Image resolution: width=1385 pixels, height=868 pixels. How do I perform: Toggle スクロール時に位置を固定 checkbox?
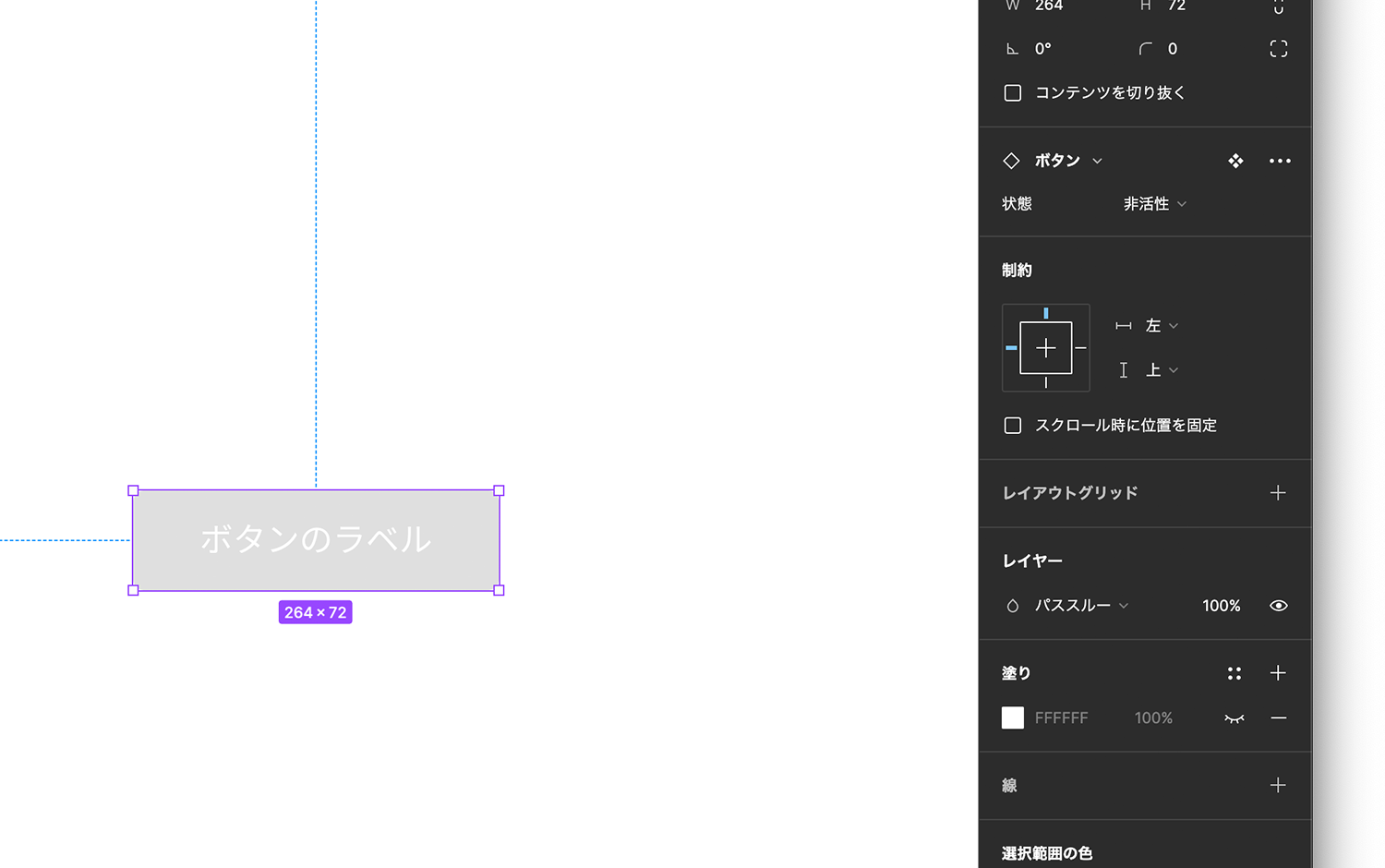pos(1013,426)
